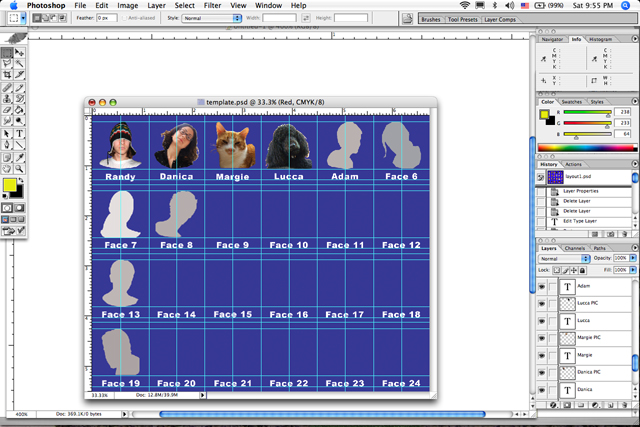This screenshot has height=427, width=640.
Task: Select the Layer Properties history state
Action: [584, 191]
